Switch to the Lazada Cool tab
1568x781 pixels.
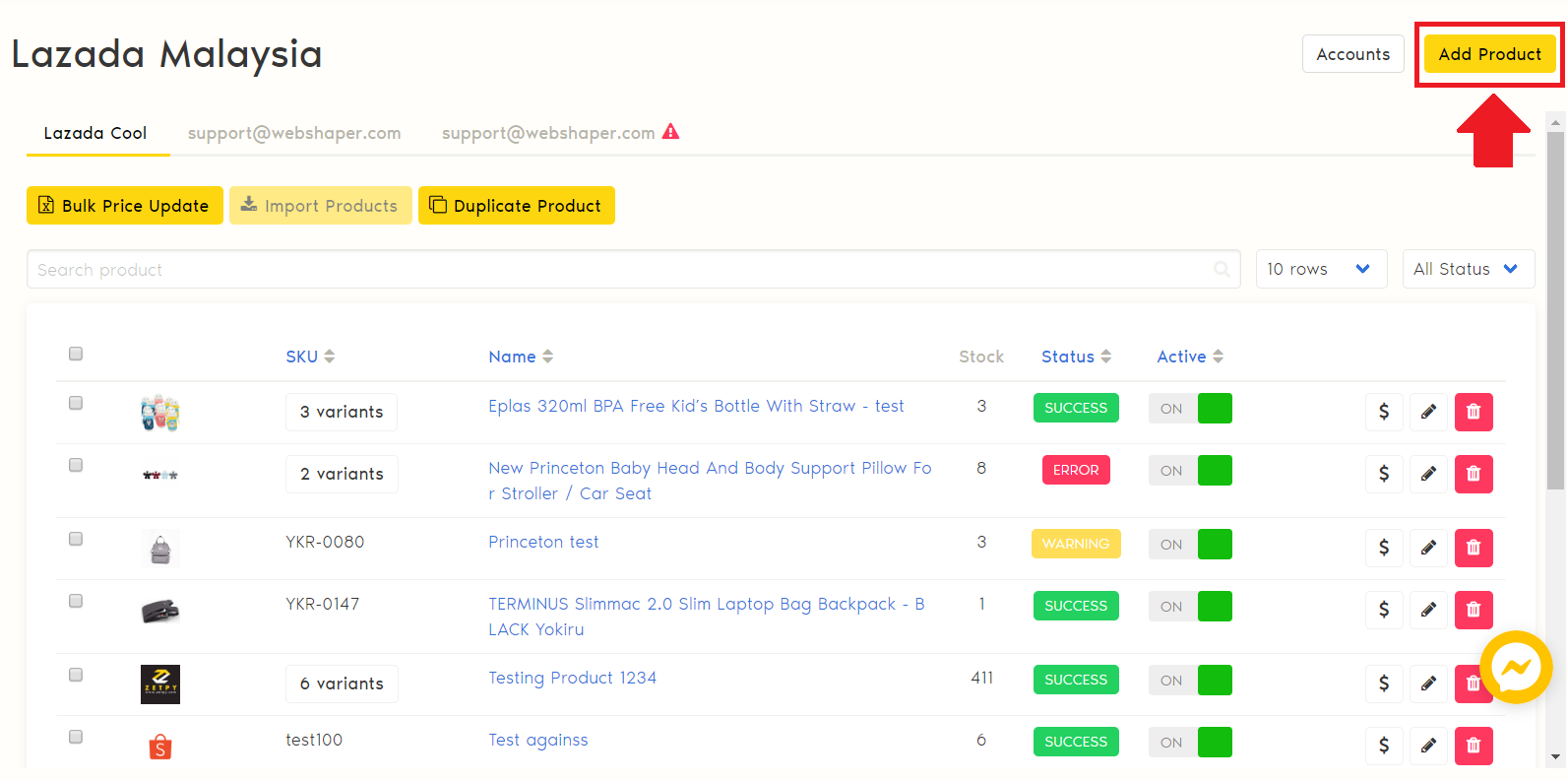[x=95, y=133]
